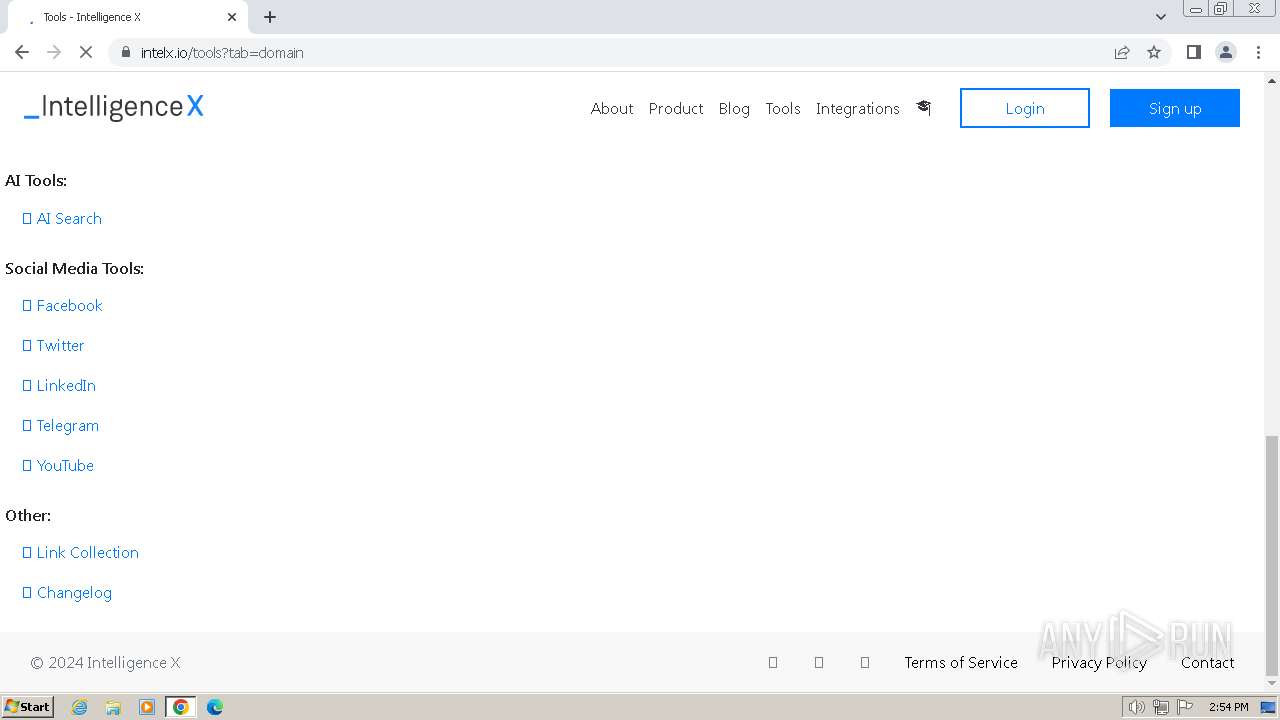Open the Chrome profile menu
Image resolution: width=1280 pixels, height=720 pixels.
pyautogui.click(x=1226, y=52)
